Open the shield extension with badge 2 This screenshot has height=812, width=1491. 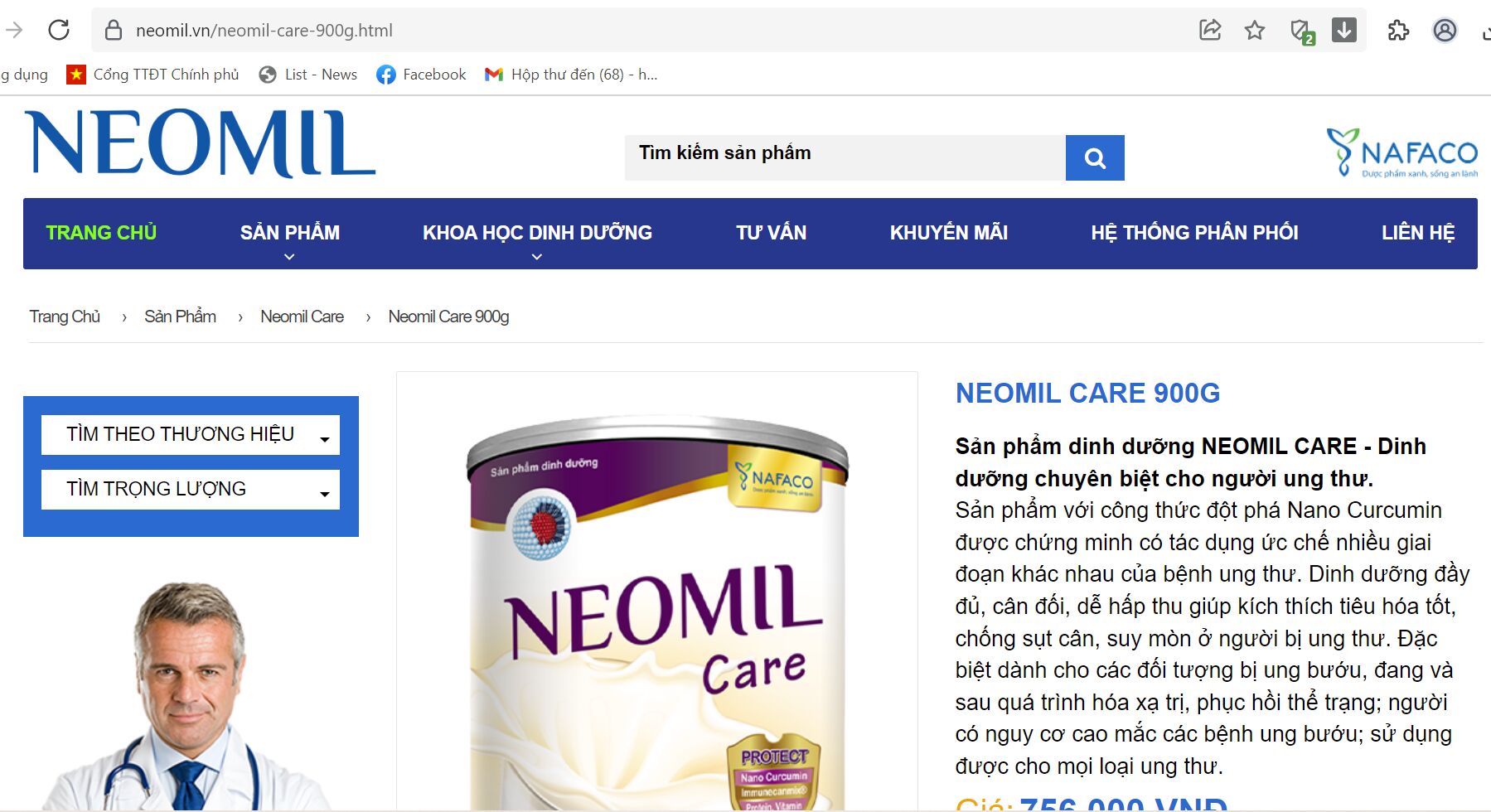point(1302,31)
